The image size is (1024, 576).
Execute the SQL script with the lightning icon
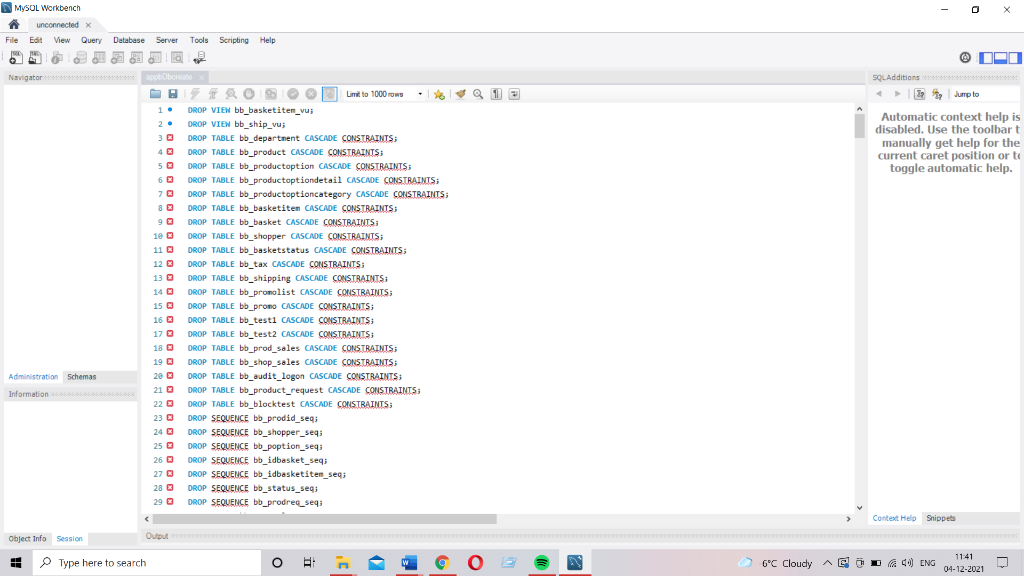tap(195, 93)
